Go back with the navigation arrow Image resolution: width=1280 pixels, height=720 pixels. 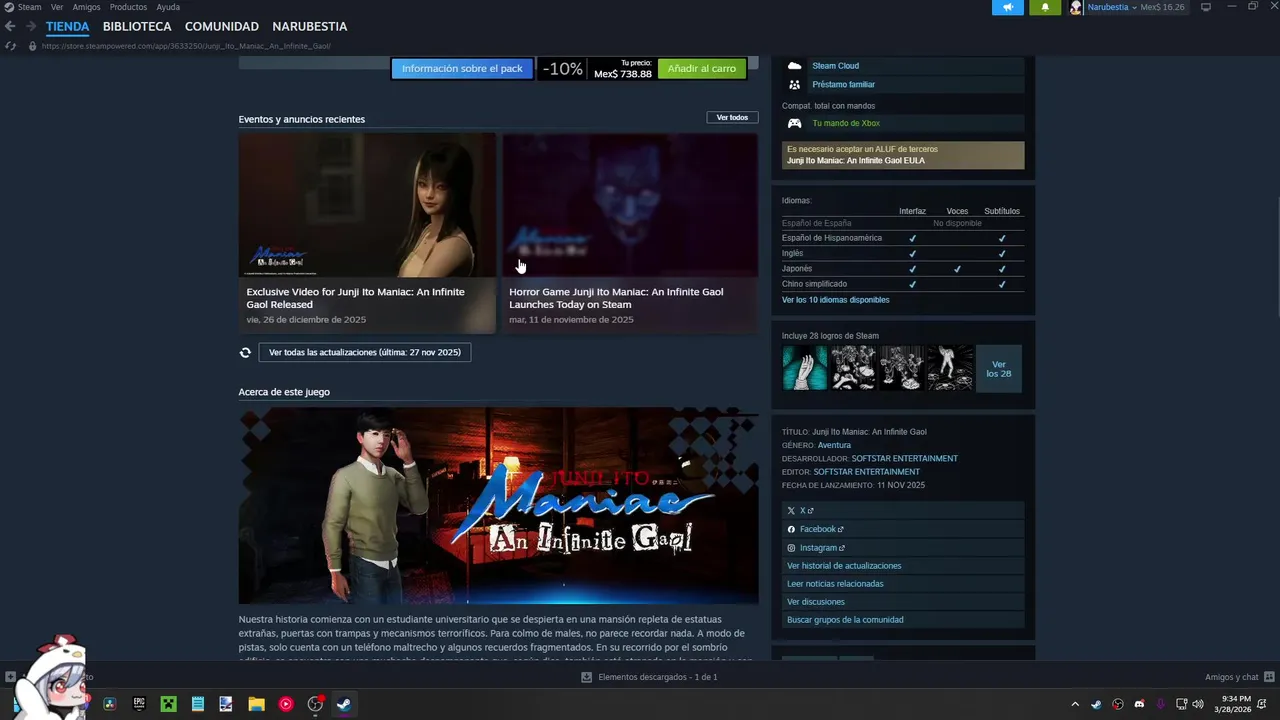coord(10,26)
